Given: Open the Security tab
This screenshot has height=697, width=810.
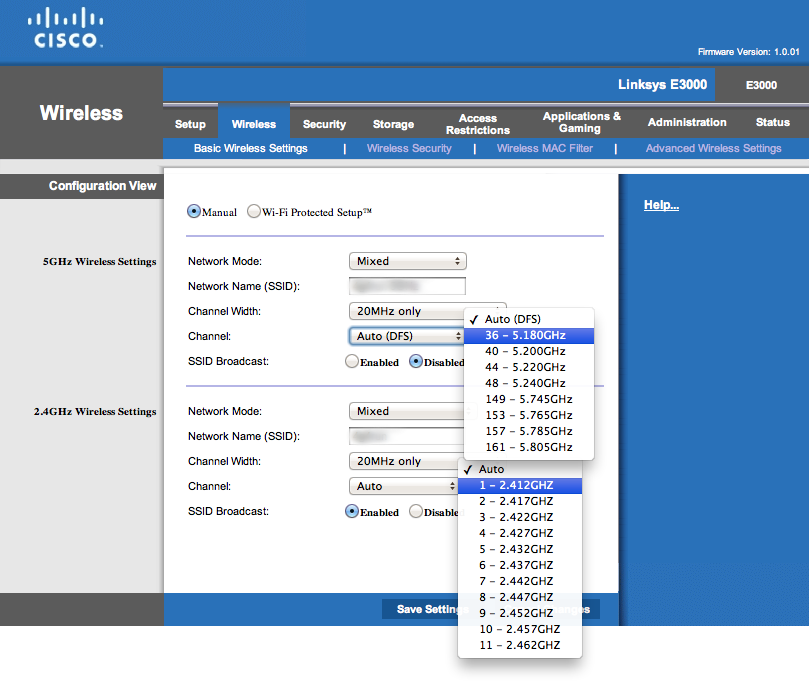Looking at the screenshot, I should (x=324, y=124).
